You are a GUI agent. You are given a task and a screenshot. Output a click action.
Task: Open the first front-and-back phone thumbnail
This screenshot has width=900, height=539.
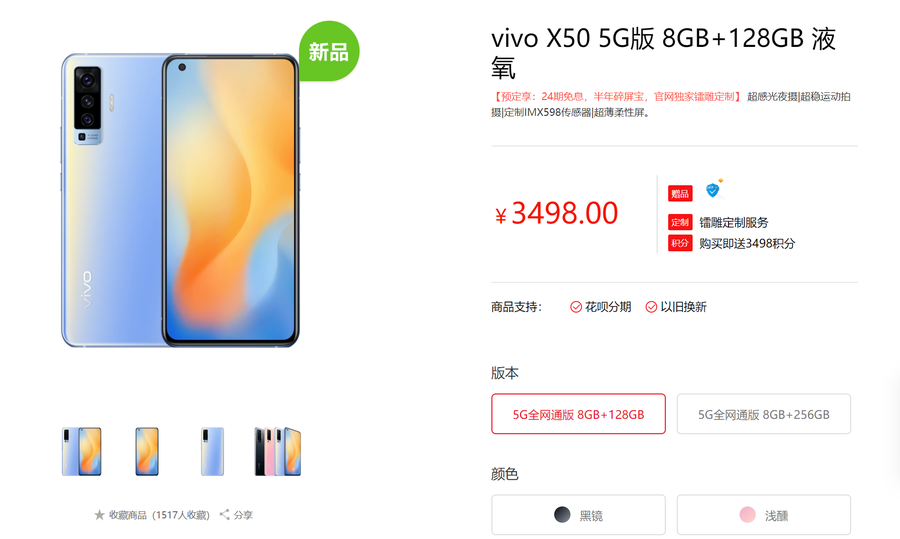(x=82, y=451)
